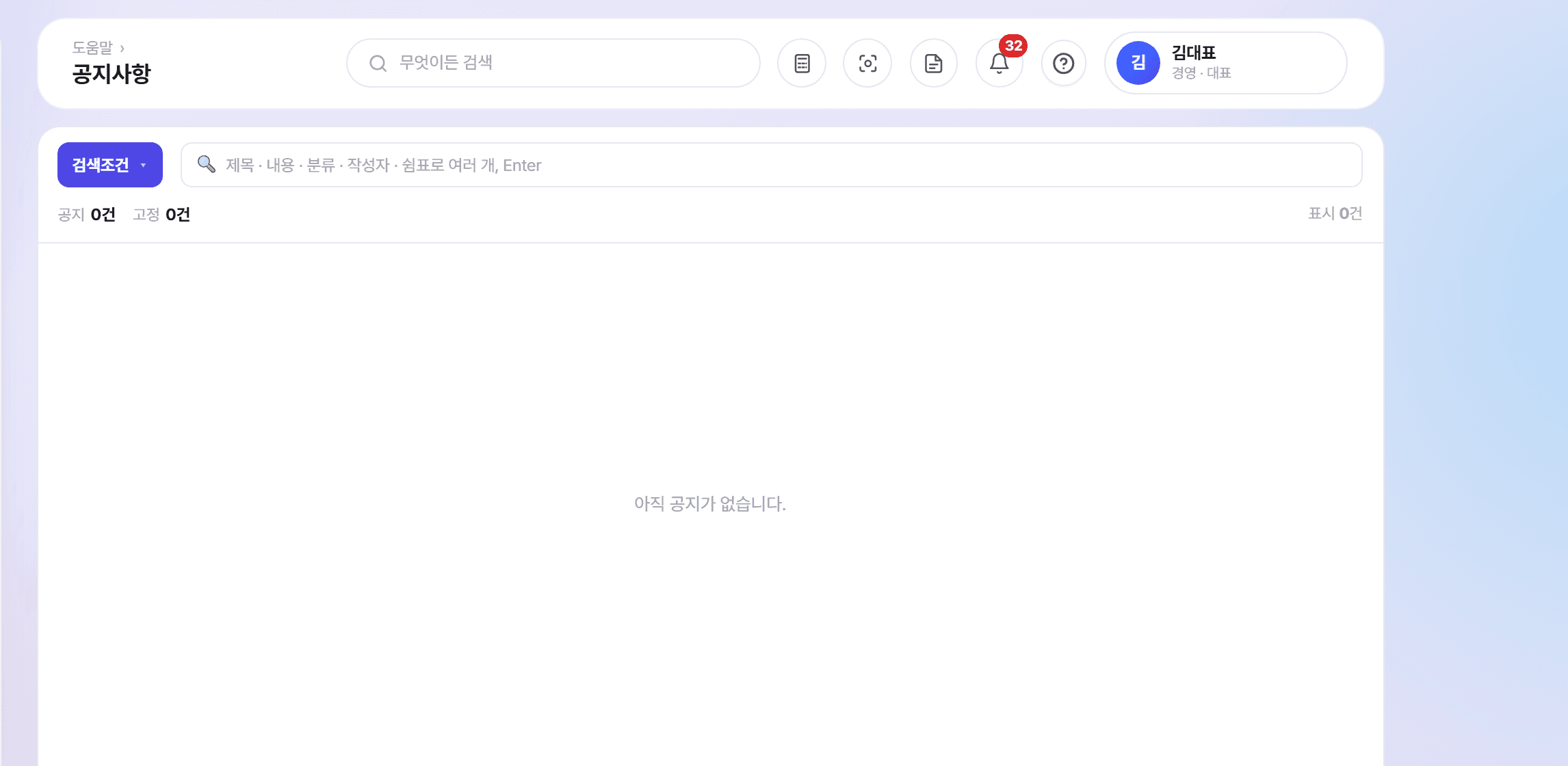Click the 아직 공지가 없습니다 message
Screen dimensions: 1568x766
710,504
